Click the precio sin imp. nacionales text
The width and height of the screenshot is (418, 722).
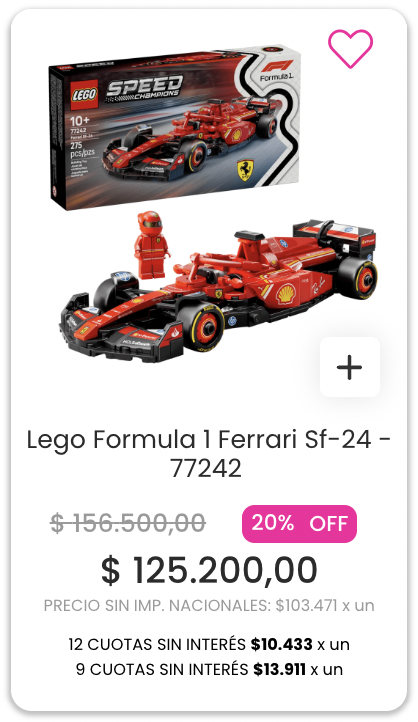point(209,606)
